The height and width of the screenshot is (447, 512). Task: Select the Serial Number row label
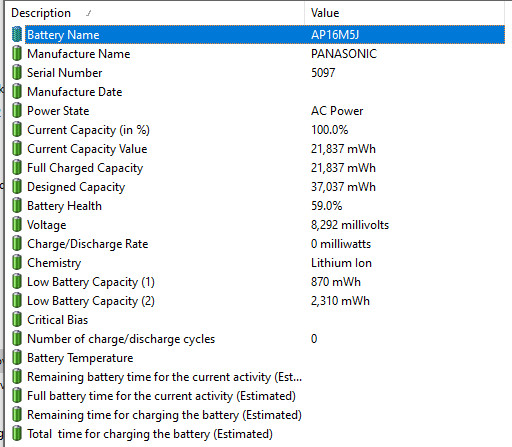point(65,73)
